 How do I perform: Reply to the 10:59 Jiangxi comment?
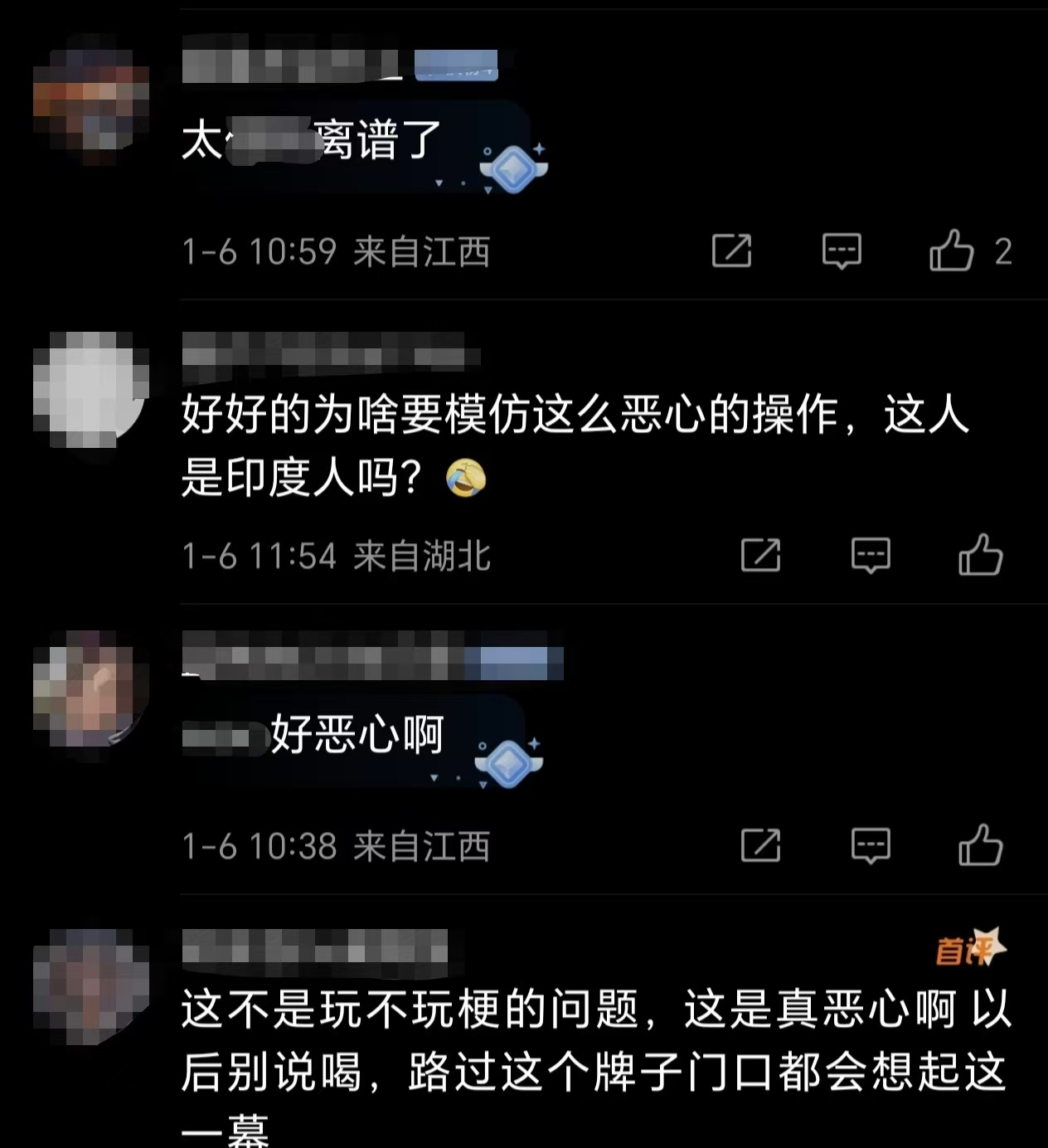point(842,251)
